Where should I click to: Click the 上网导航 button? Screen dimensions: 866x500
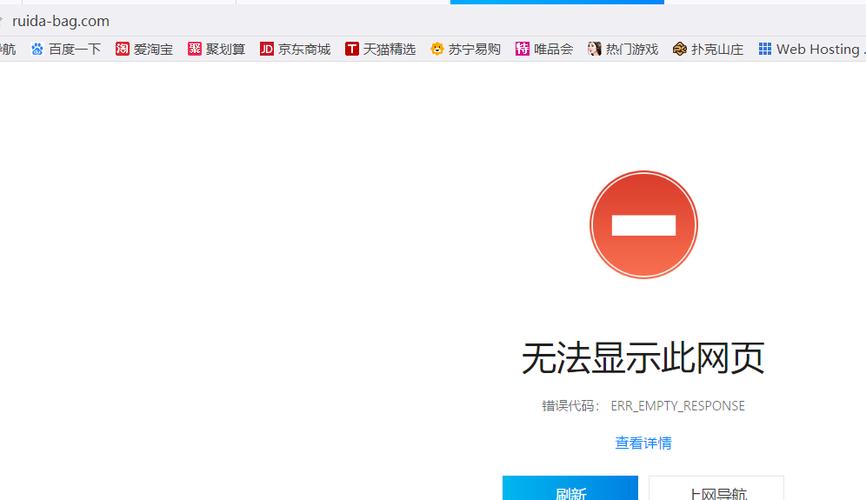pos(716,488)
